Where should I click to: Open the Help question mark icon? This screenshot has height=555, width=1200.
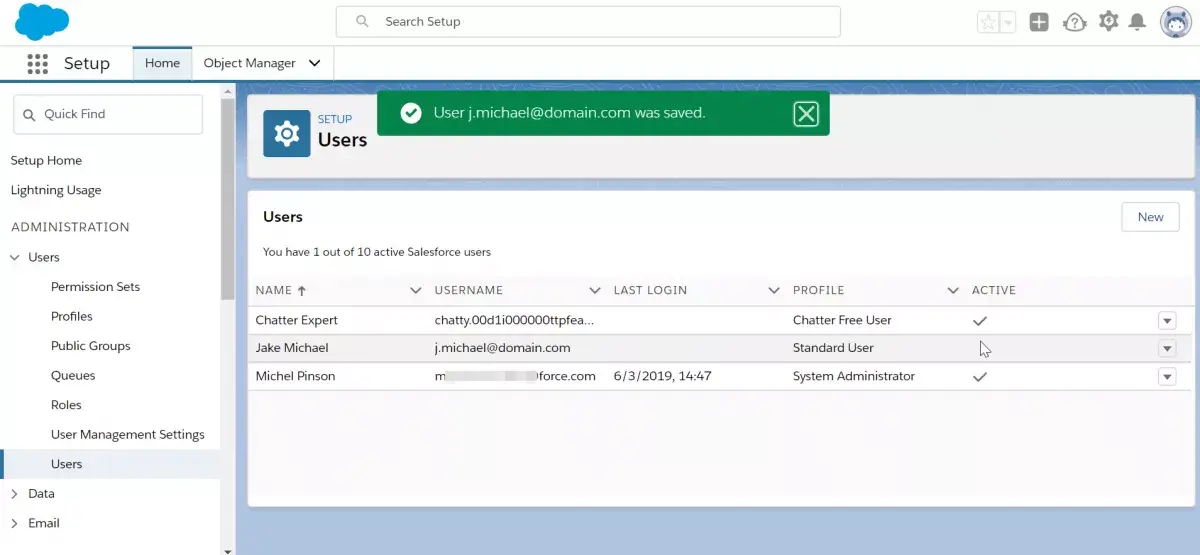1074,22
